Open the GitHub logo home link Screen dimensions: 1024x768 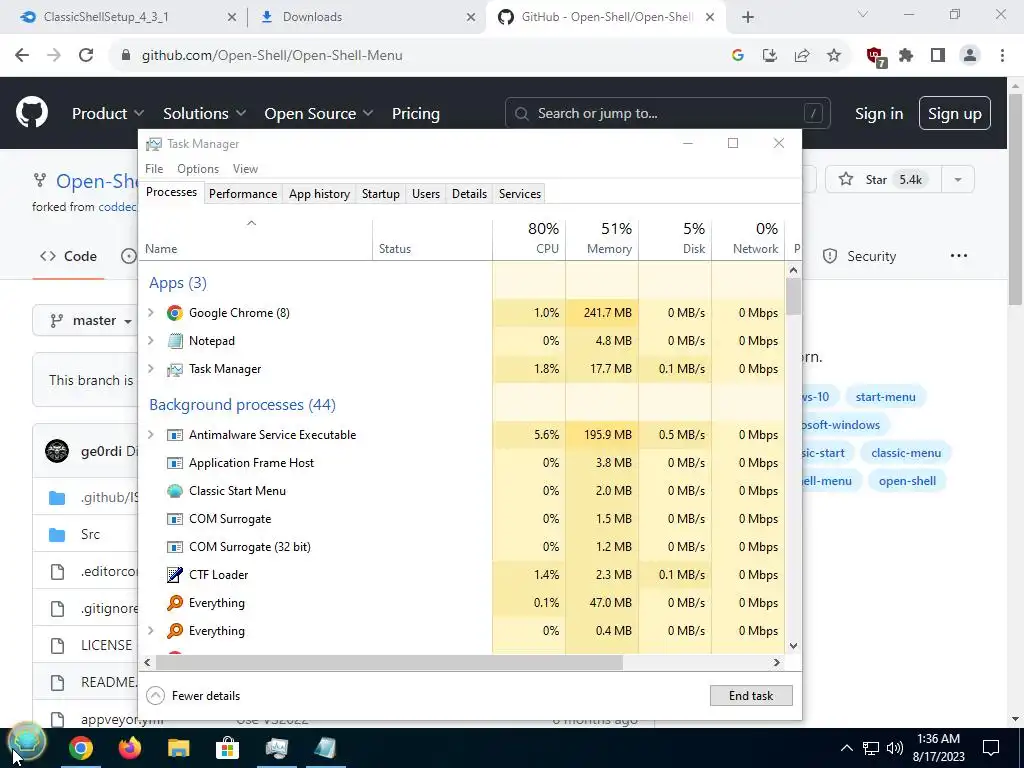click(32, 112)
